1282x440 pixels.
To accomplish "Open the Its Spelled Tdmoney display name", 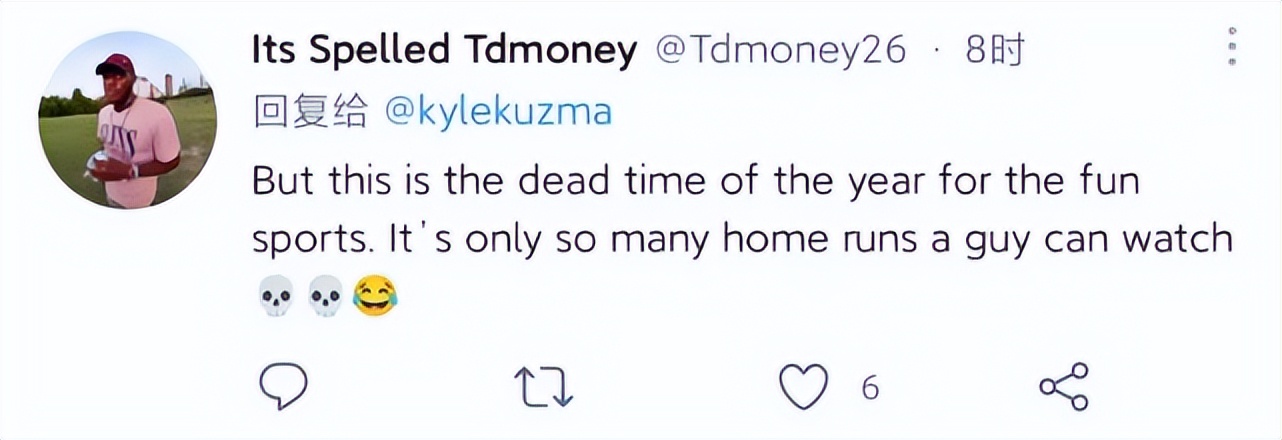I will click(x=444, y=50).
